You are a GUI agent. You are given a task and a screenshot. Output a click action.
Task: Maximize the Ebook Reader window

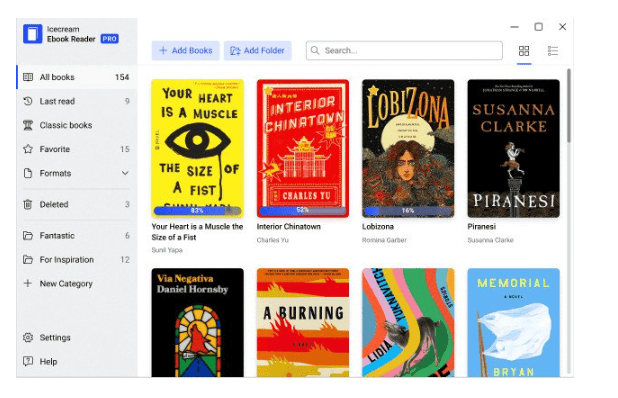click(x=538, y=27)
